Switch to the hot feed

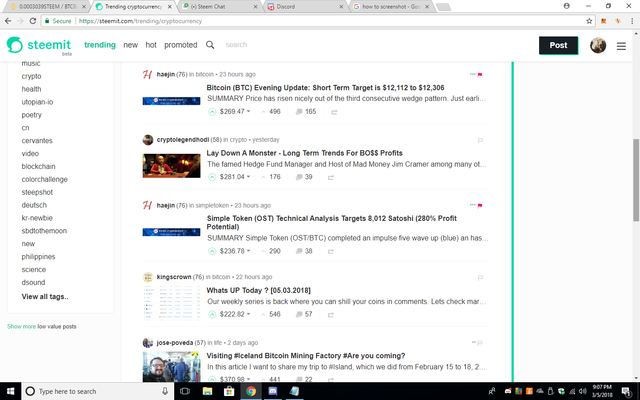[x=151, y=45]
